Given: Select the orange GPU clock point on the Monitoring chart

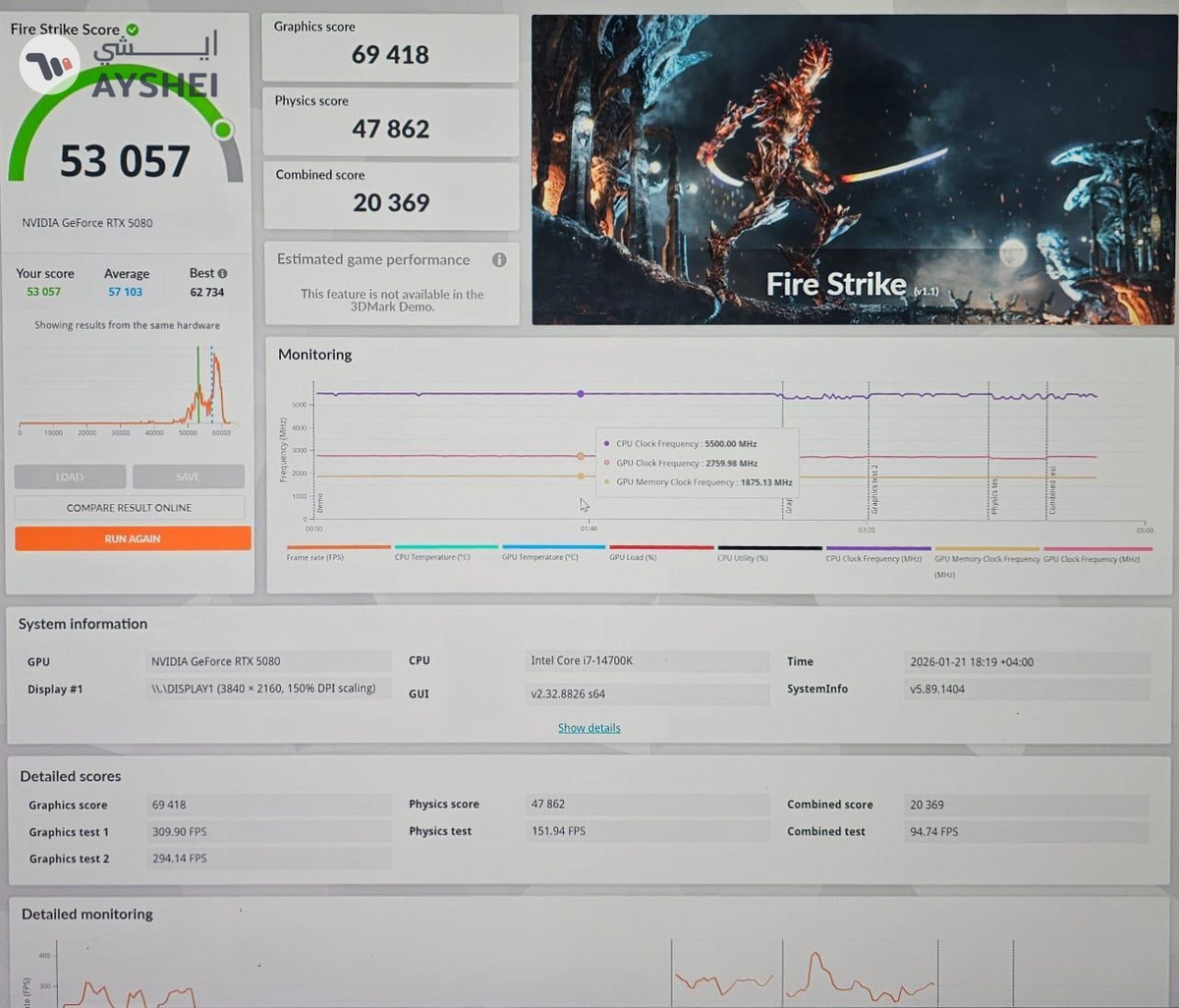Looking at the screenshot, I should pyautogui.click(x=581, y=456).
